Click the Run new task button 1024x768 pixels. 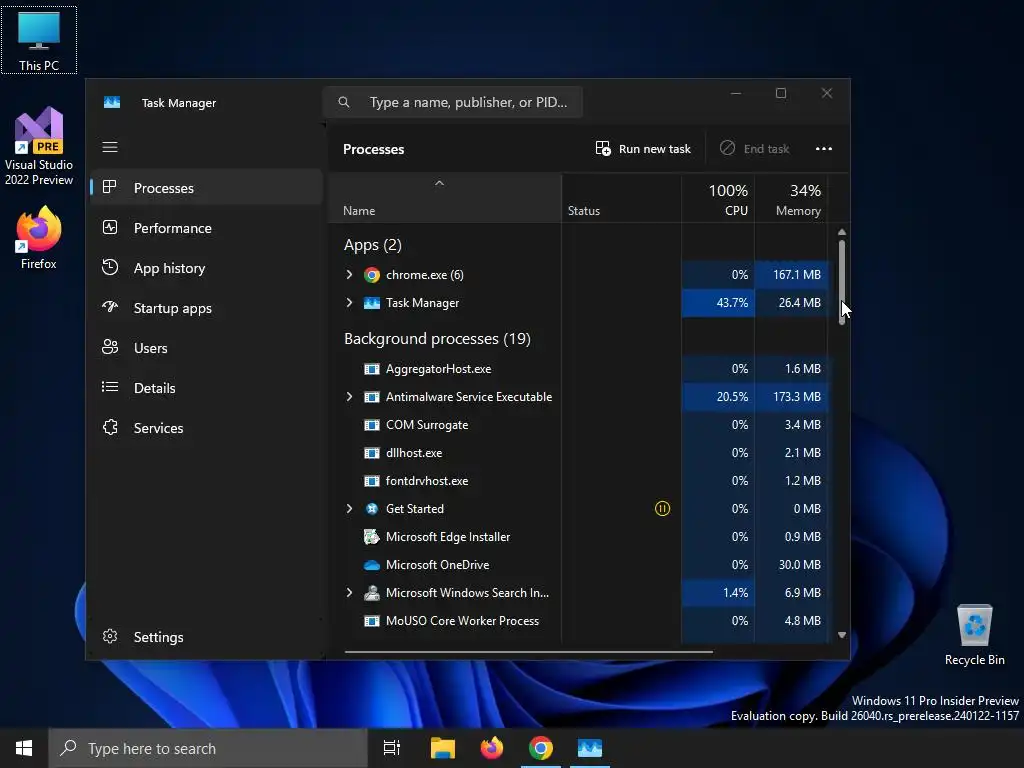tap(643, 149)
